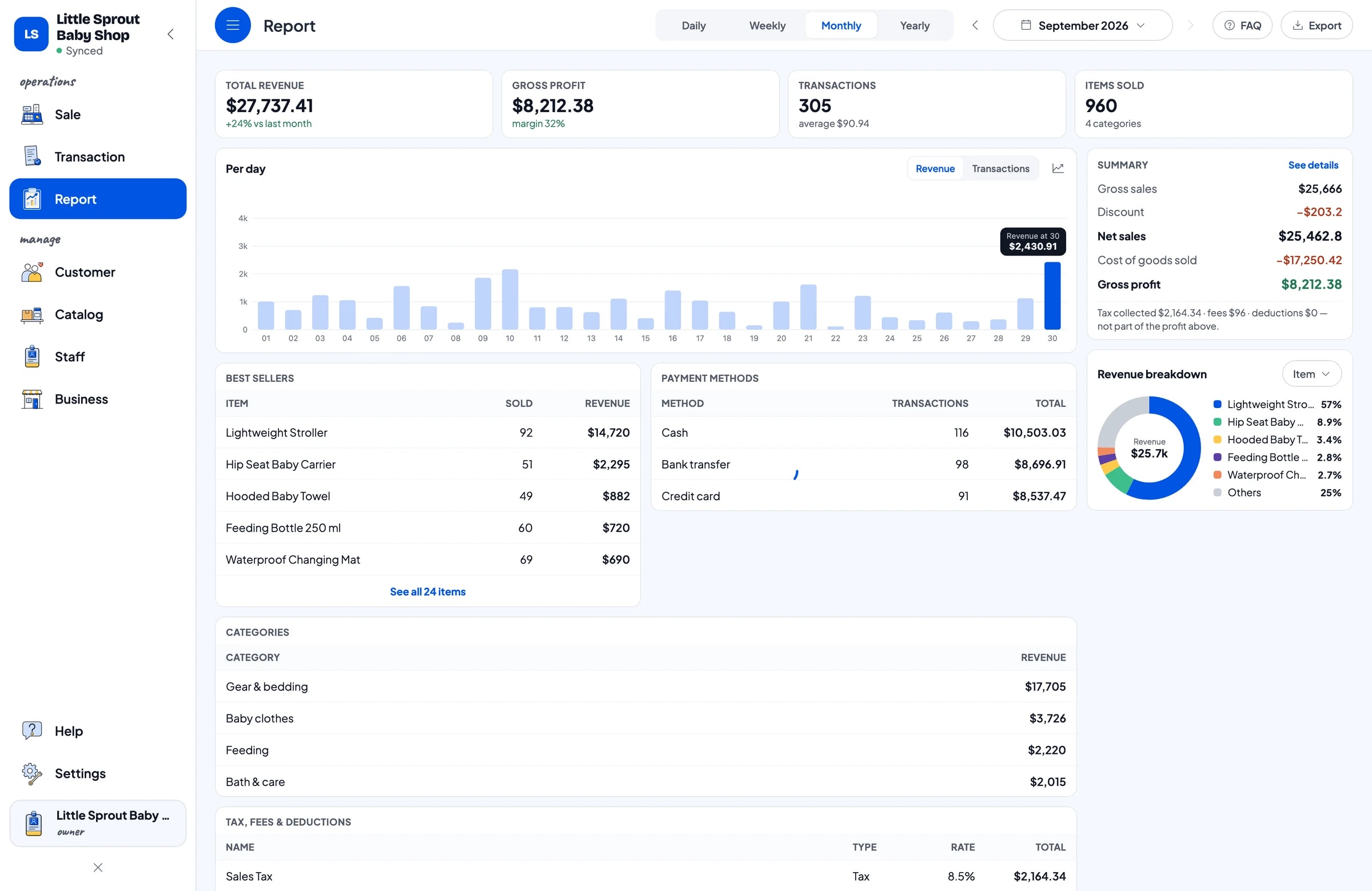The width and height of the screenshot is (1372, 891).
Task: Collapse the sidebar with the chevron
Action: click(170, 34)
